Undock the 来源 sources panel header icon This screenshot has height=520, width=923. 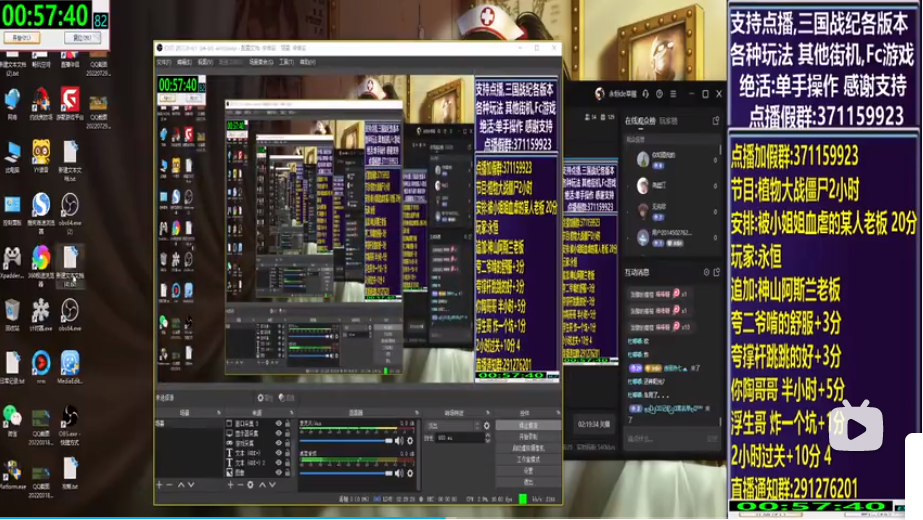click(x=291, y=413)
